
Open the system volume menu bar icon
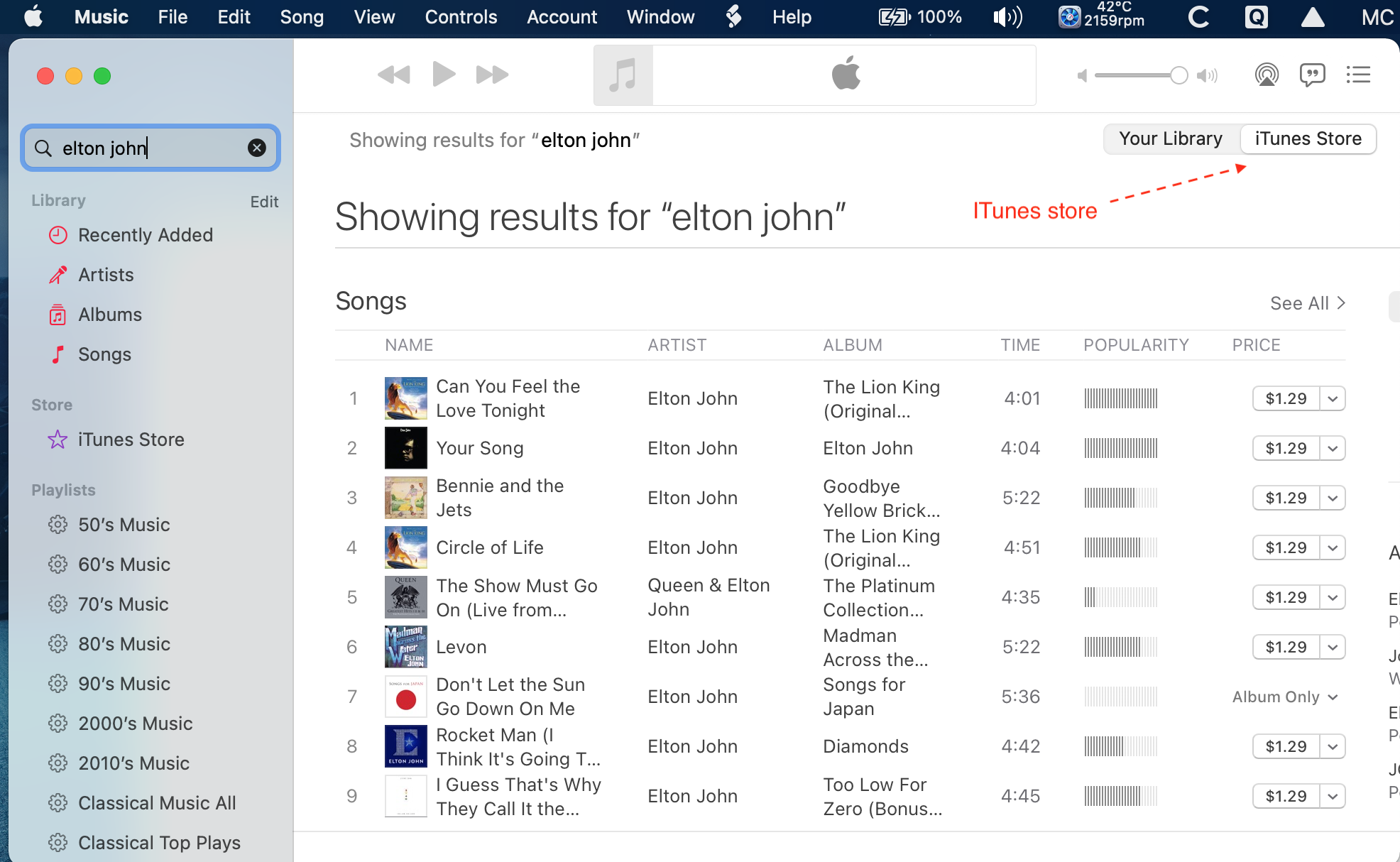click(x=1008, y=16)
